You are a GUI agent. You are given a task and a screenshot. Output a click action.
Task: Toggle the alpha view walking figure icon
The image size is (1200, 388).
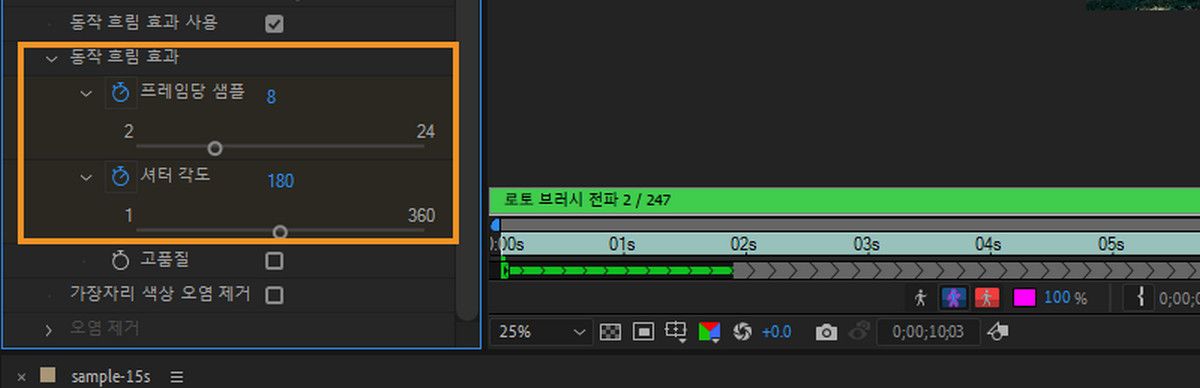coord(920,297)
